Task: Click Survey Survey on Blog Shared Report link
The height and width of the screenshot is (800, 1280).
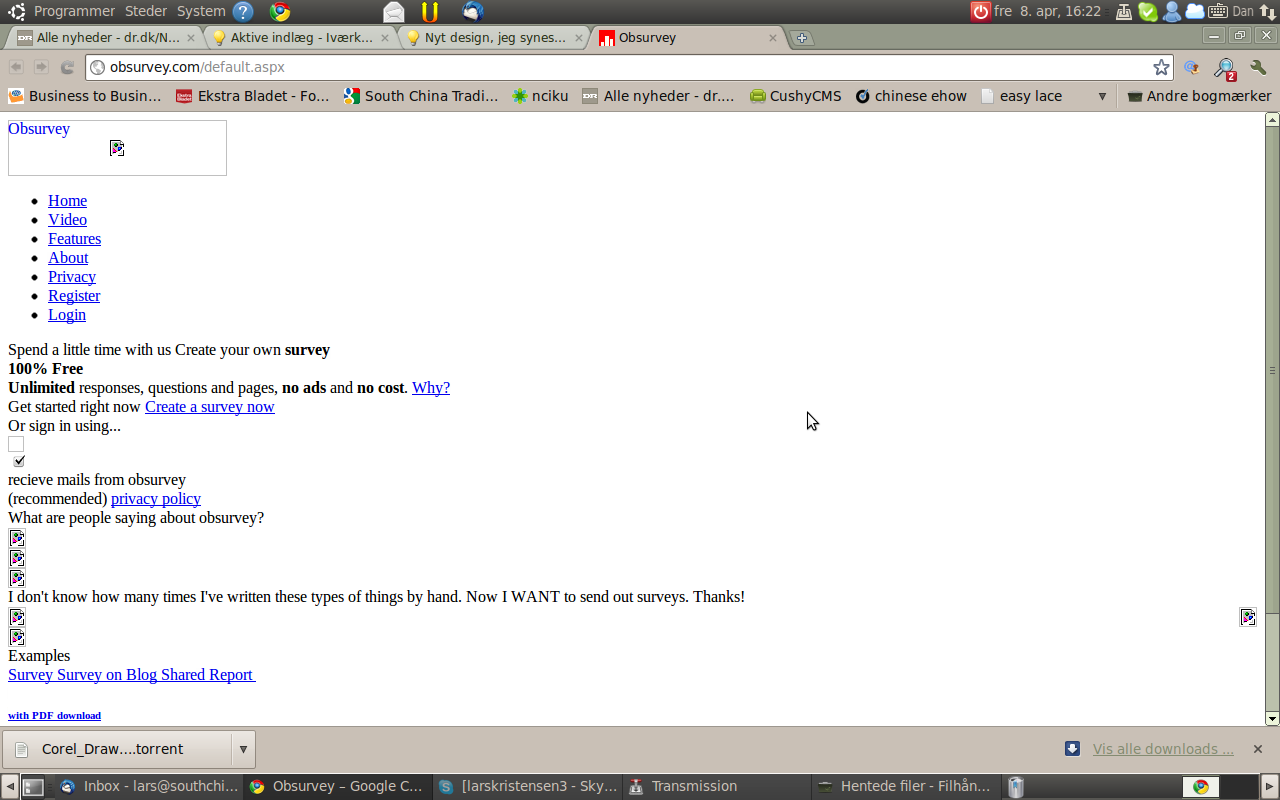Action: click(x=131, y=675)
